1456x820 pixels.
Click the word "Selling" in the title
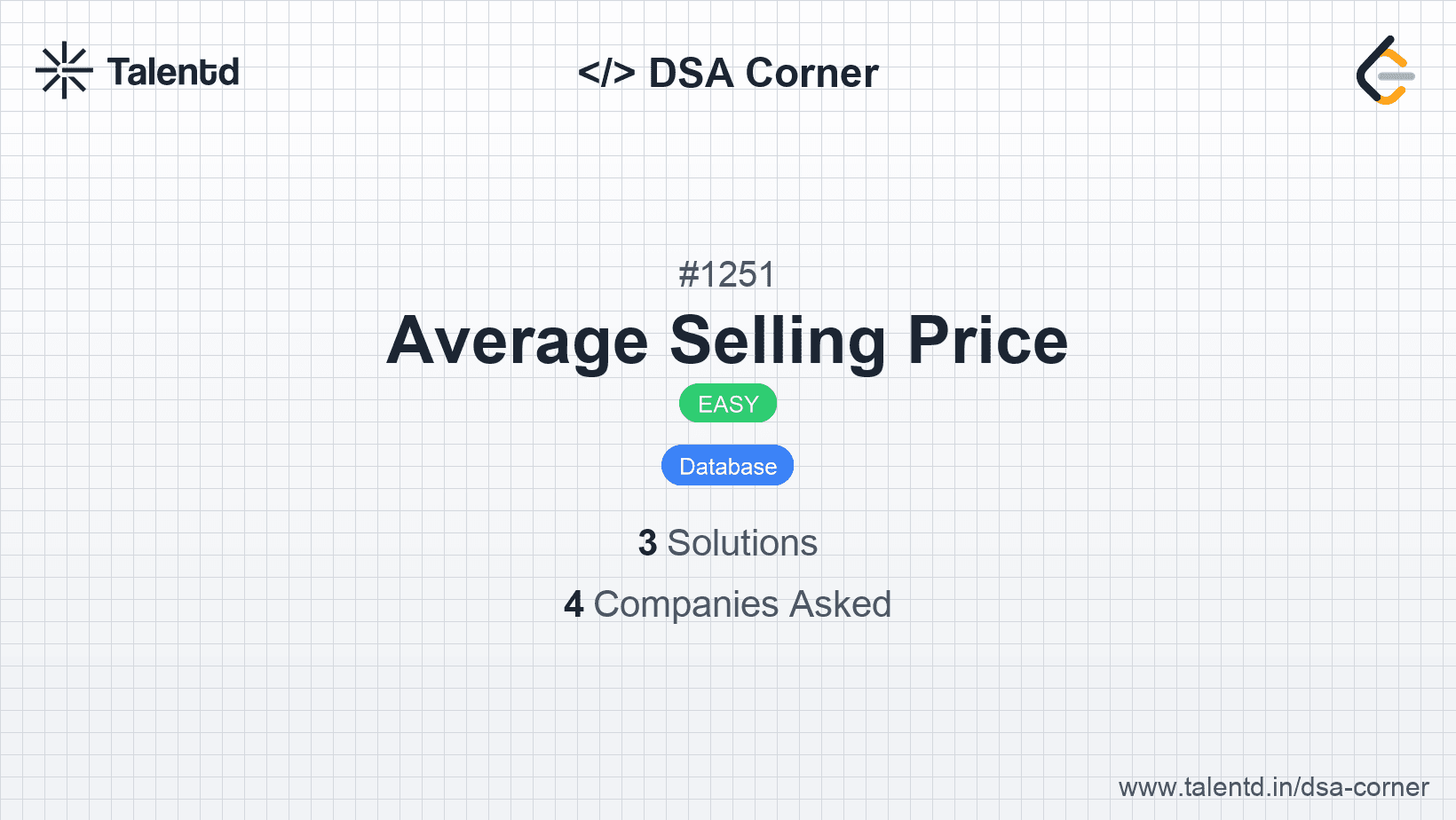[x=778, y=341]
